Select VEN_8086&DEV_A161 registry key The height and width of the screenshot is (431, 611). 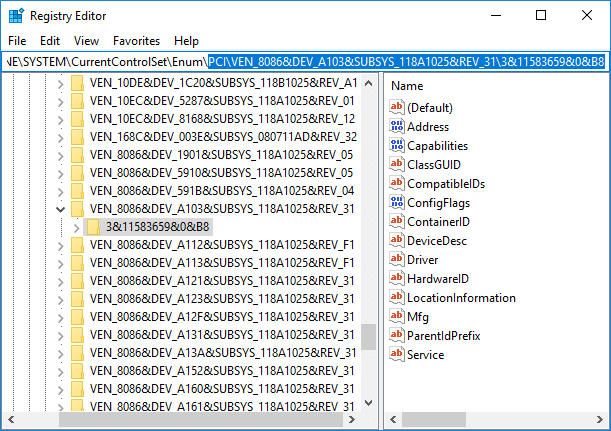click(x=222, y=406)
